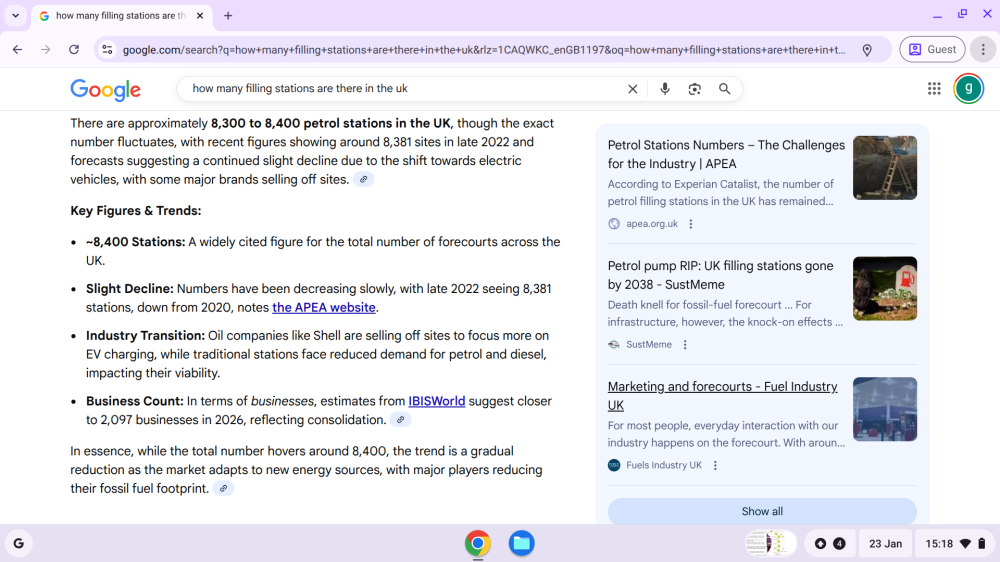Open Fuels Industry UK result thumbnail
The image size is (1000, 562).
click(x=885, y=409)
